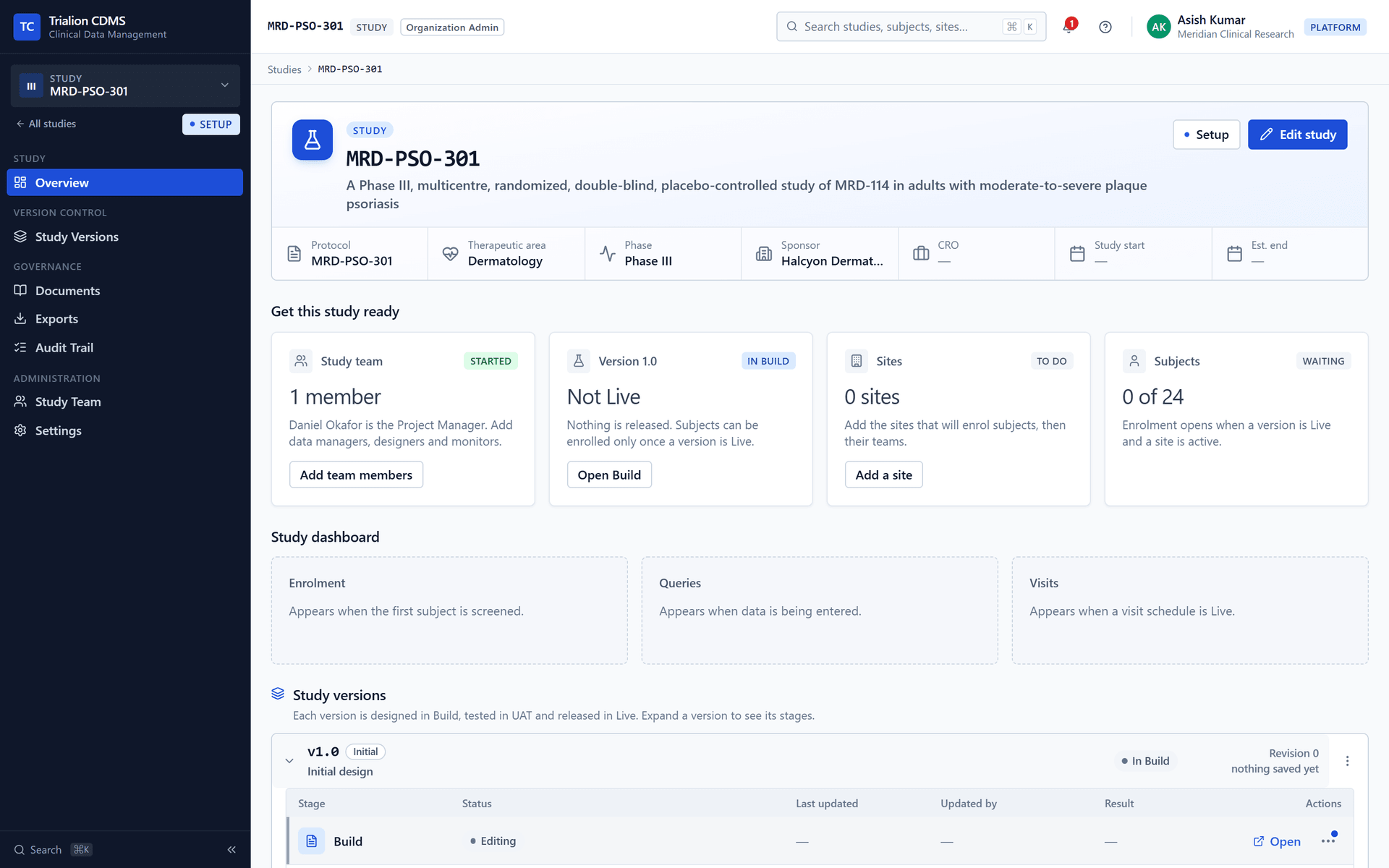This screenshot has height=868, width=1389.
Task: Open the help question mark icon
Action: pos(1105,27)
